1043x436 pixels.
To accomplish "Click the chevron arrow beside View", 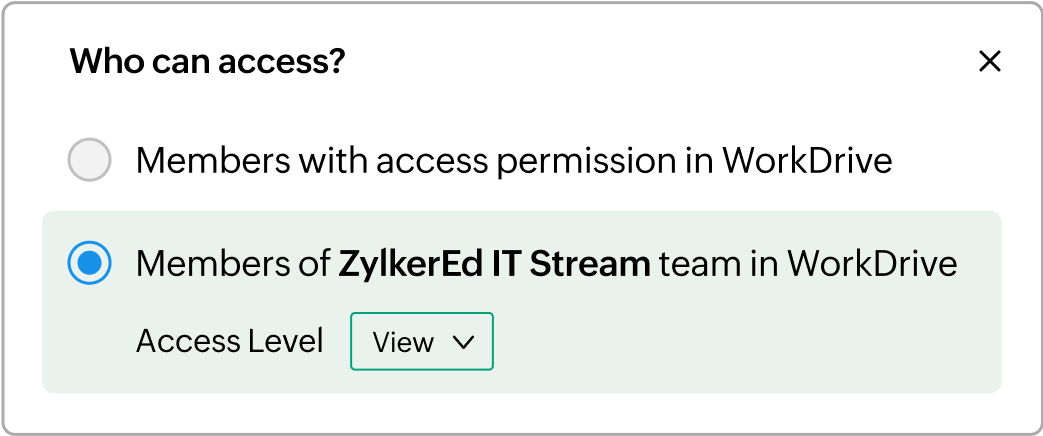I will click(463, 342).
